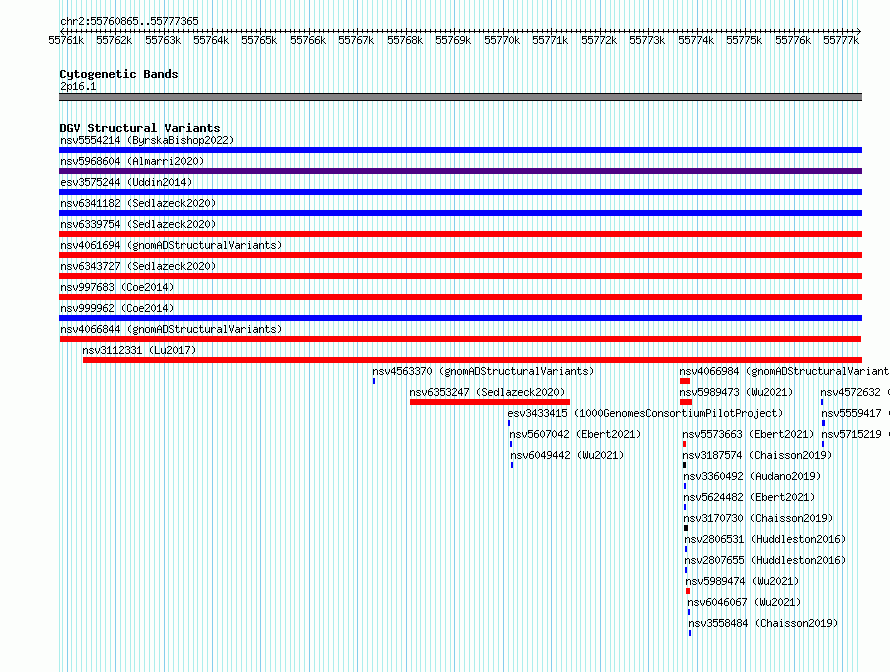Click the 55765k ruler coordinate
Image resolution: width=890 pixels, height=672 pixels.
coord(259,40)
